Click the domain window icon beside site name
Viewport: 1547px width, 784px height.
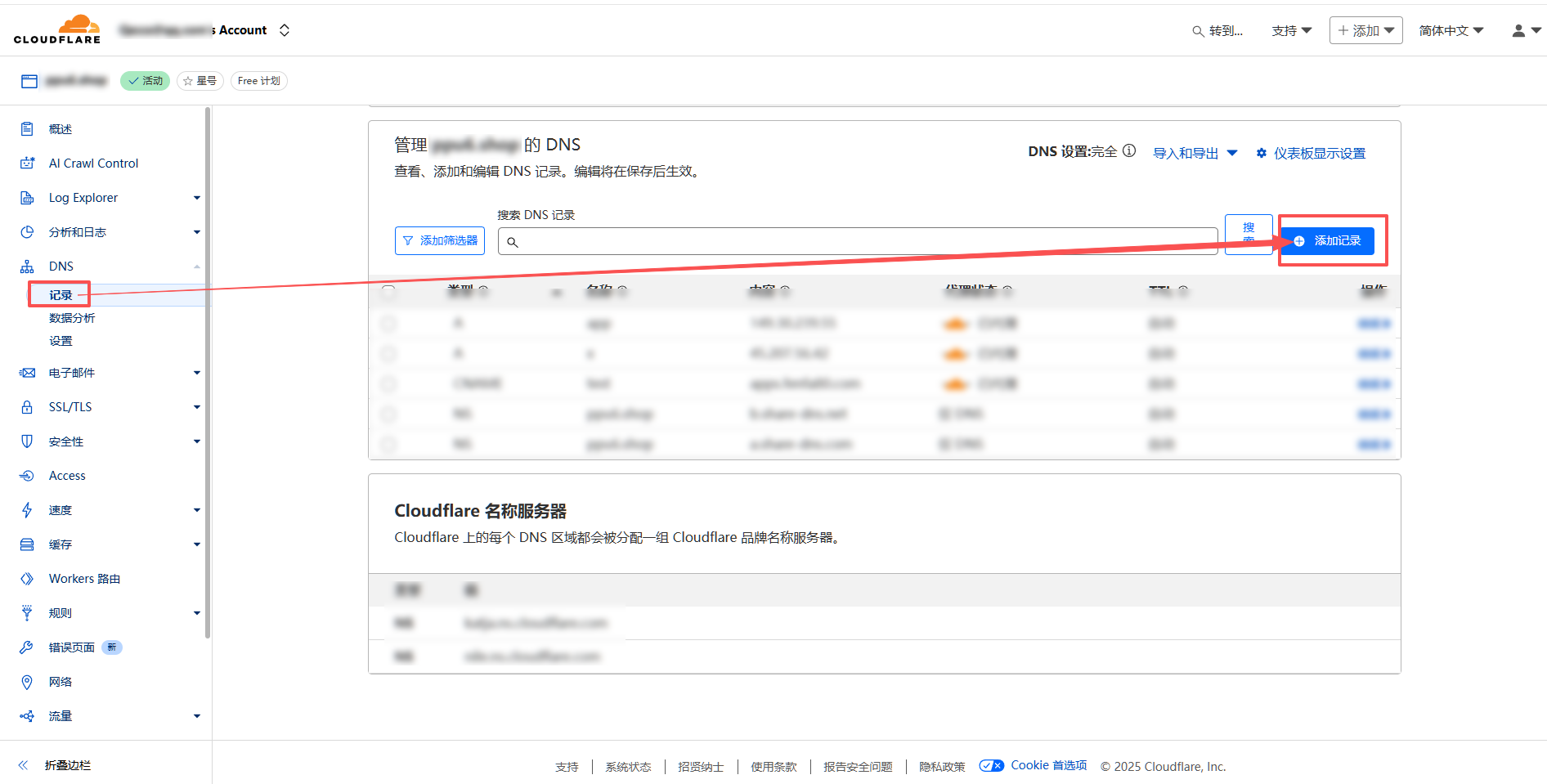[29, 81]
